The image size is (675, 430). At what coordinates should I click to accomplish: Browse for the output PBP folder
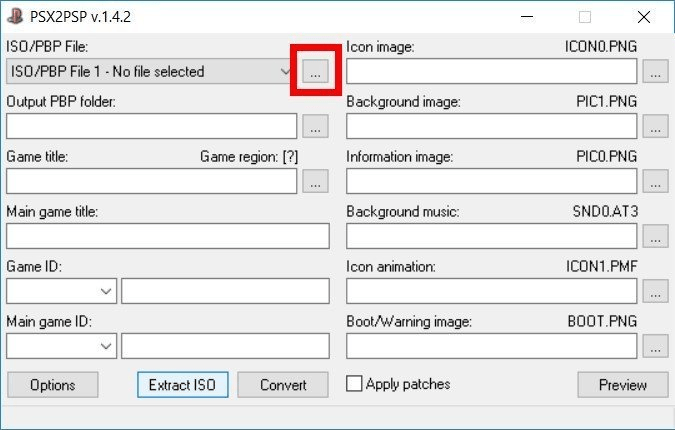tap(315, 127)
